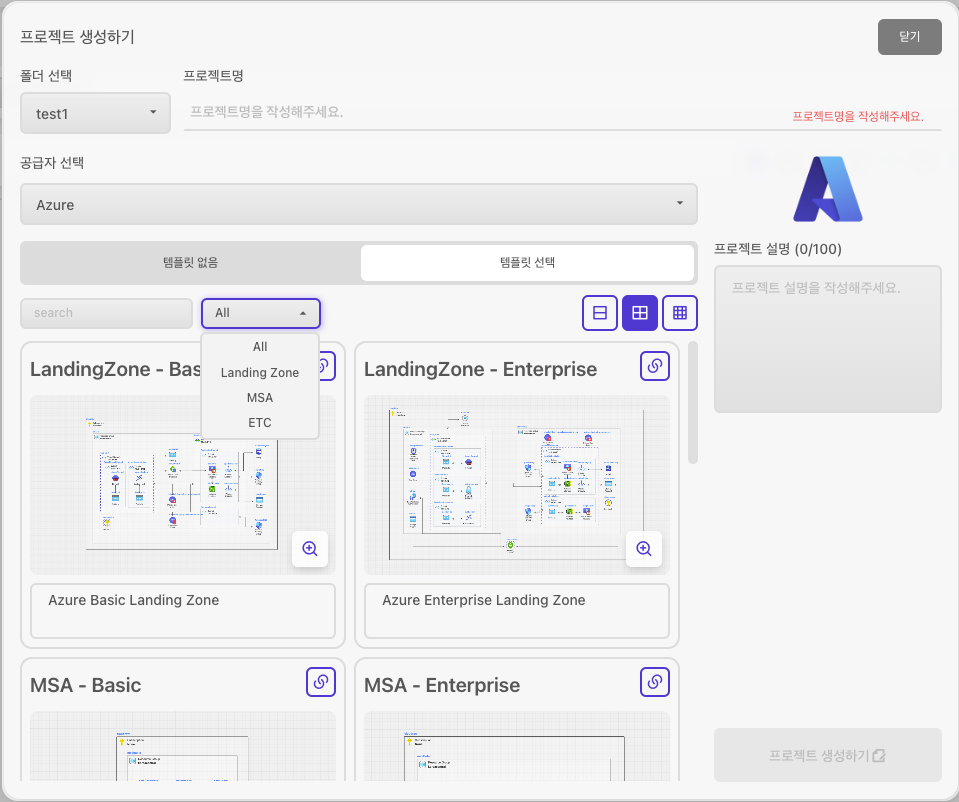Open the test1 folder dropdown

pos(95,113)
